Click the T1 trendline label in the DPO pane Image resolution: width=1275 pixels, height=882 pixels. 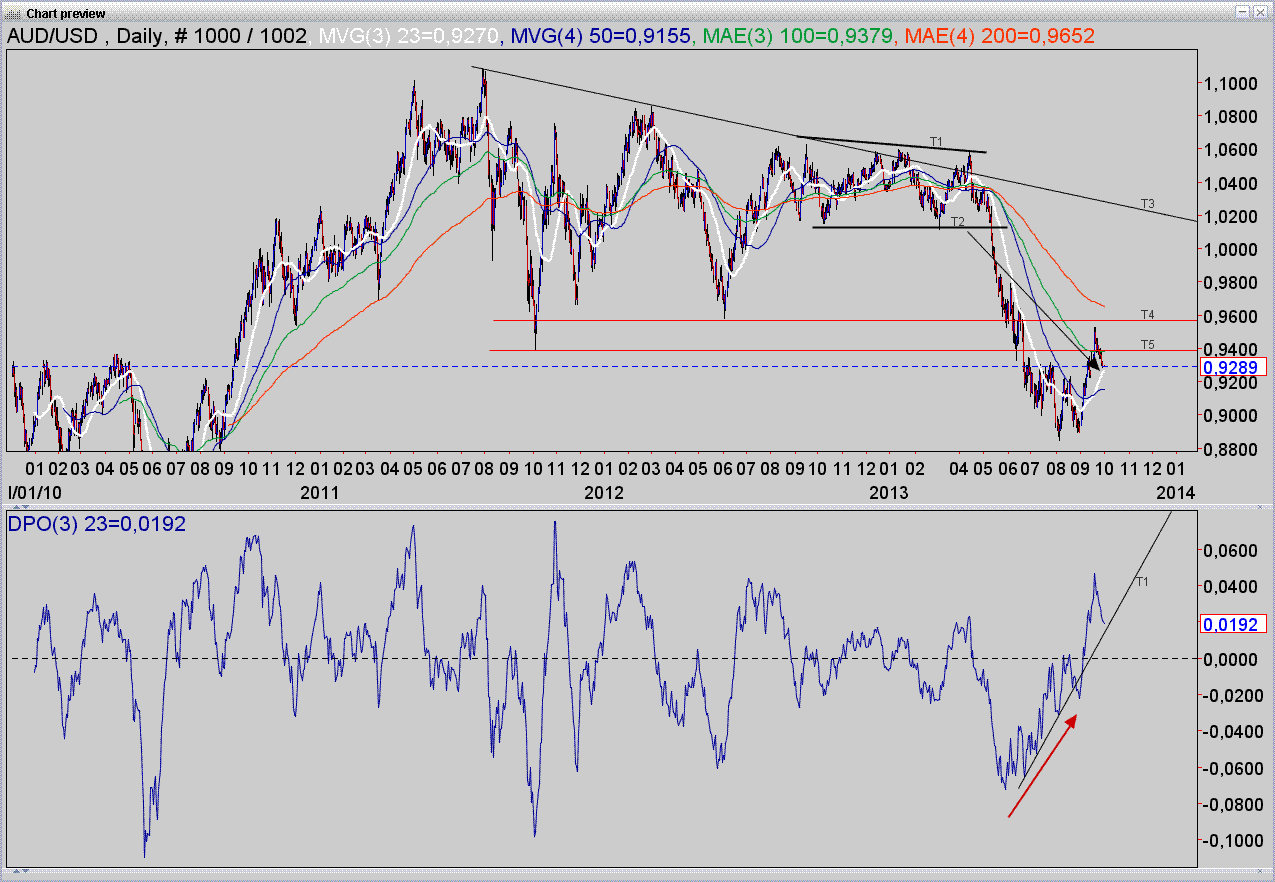1142,581
